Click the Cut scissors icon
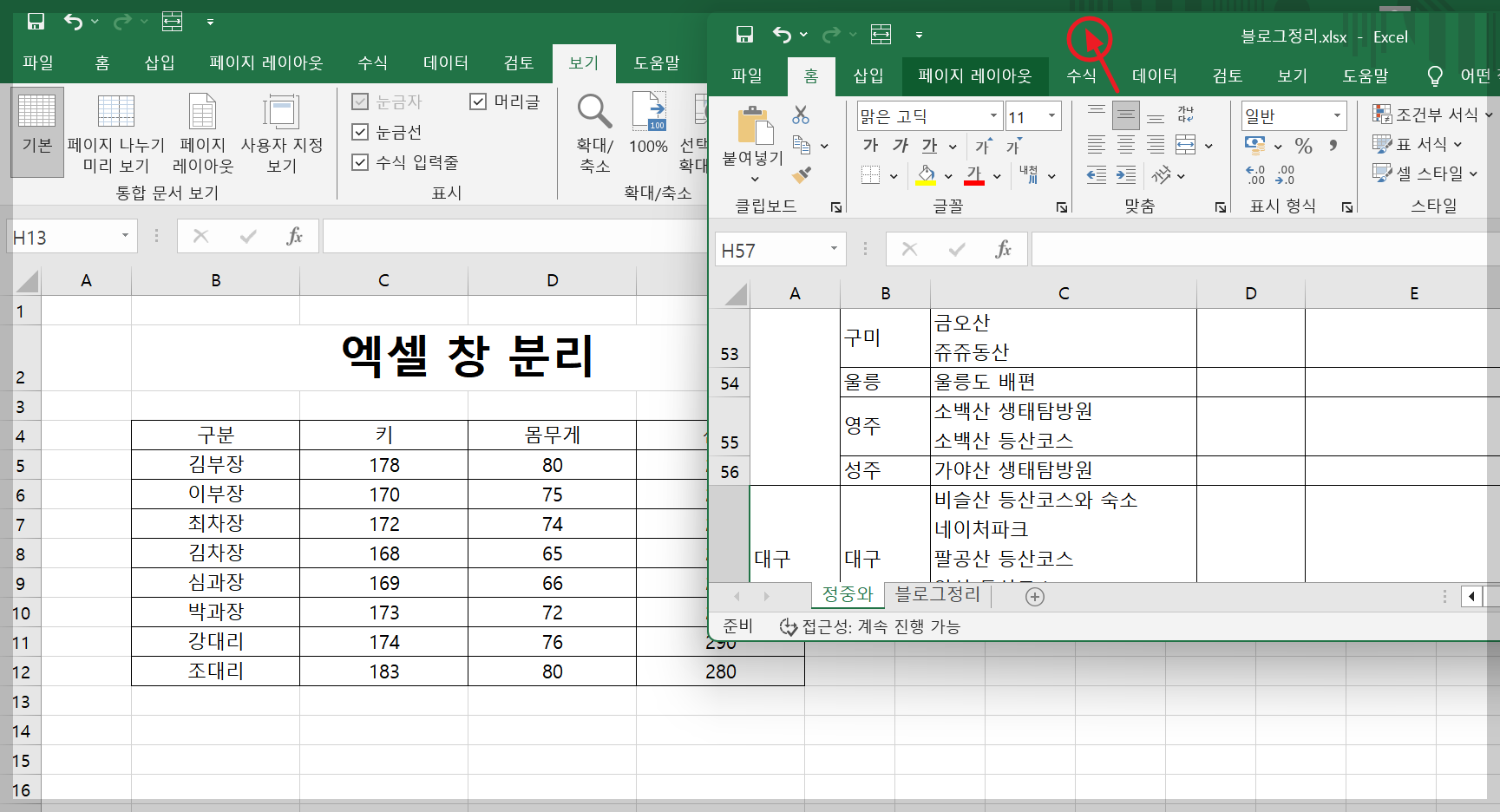 pos(800,115)
